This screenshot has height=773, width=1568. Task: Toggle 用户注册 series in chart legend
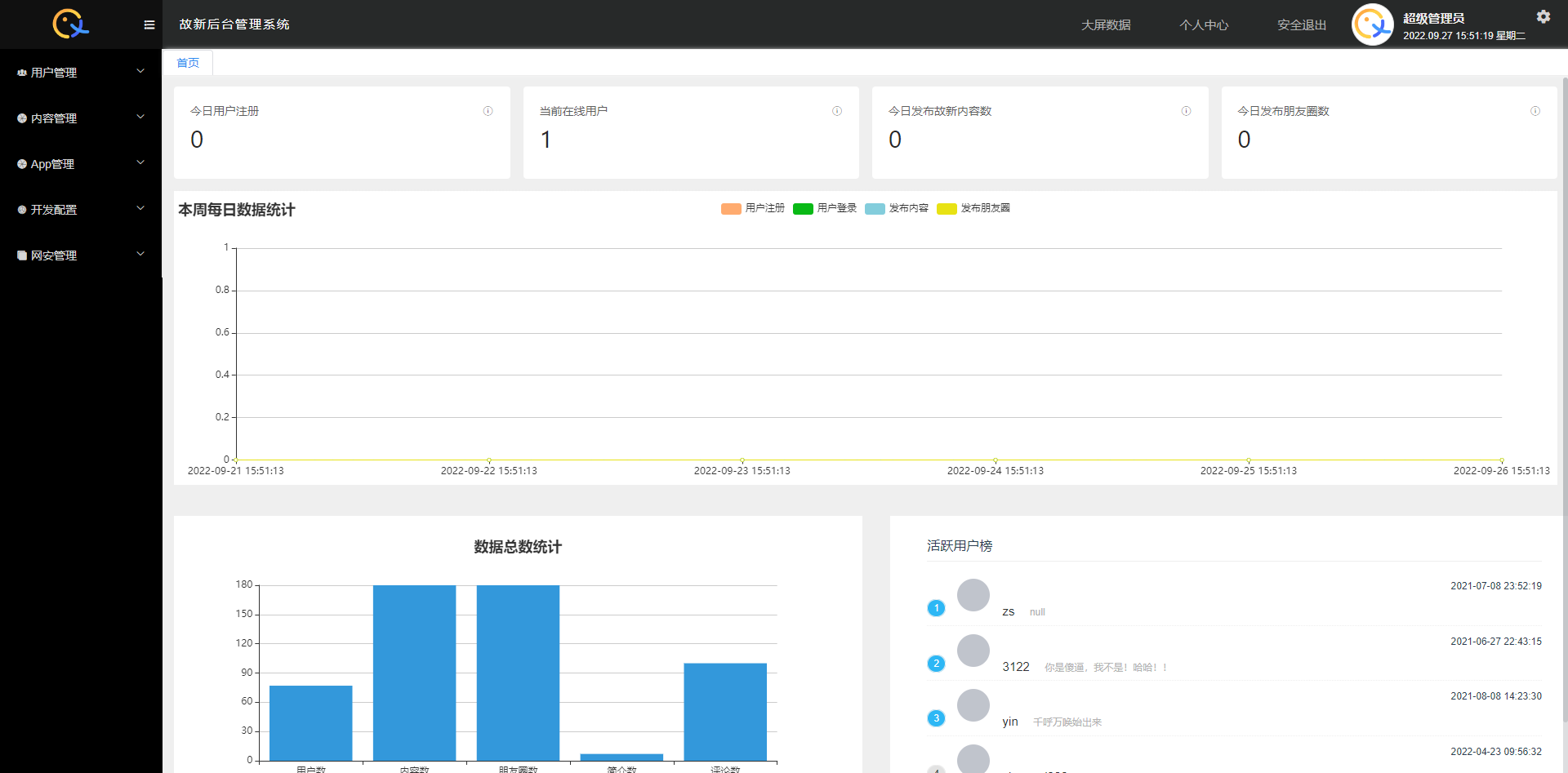click(x=753, y=208)
